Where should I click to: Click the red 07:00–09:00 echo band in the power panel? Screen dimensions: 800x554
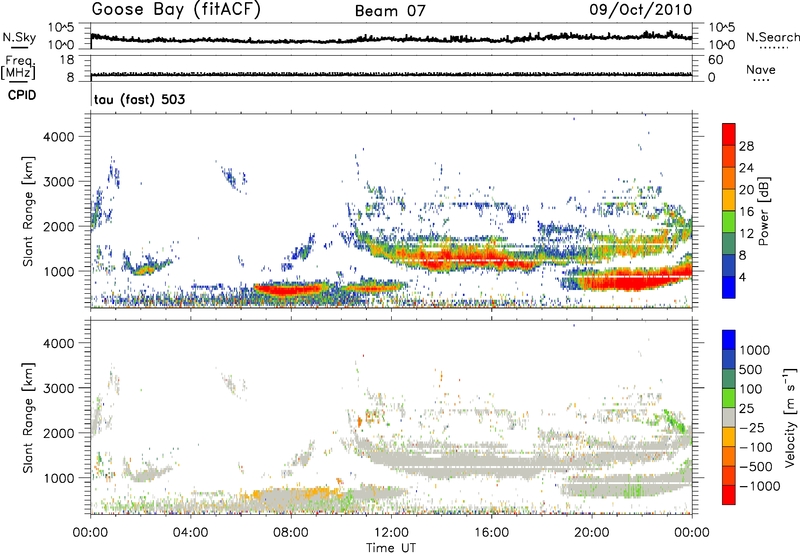pyautogui.click(x=291, y=289)
